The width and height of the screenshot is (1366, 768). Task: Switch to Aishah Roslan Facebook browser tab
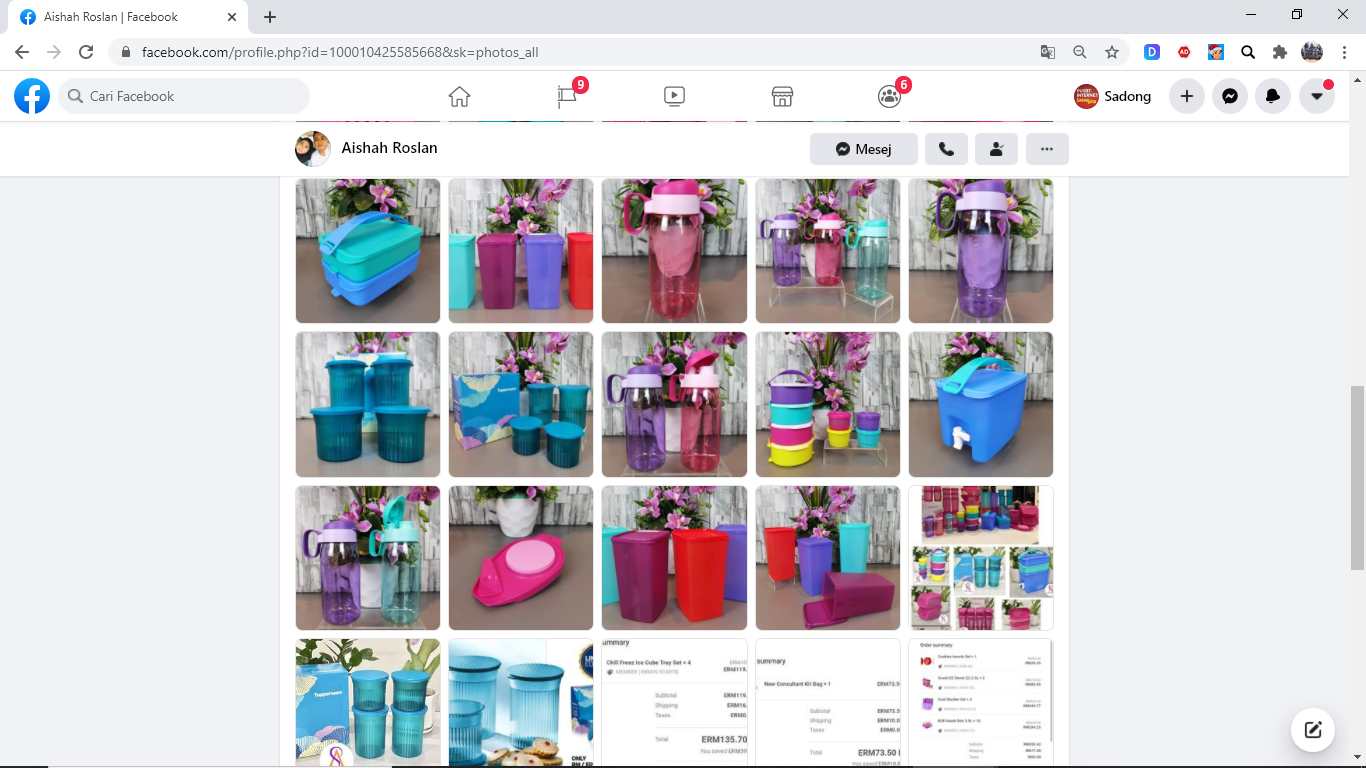[x=124, y=17]
